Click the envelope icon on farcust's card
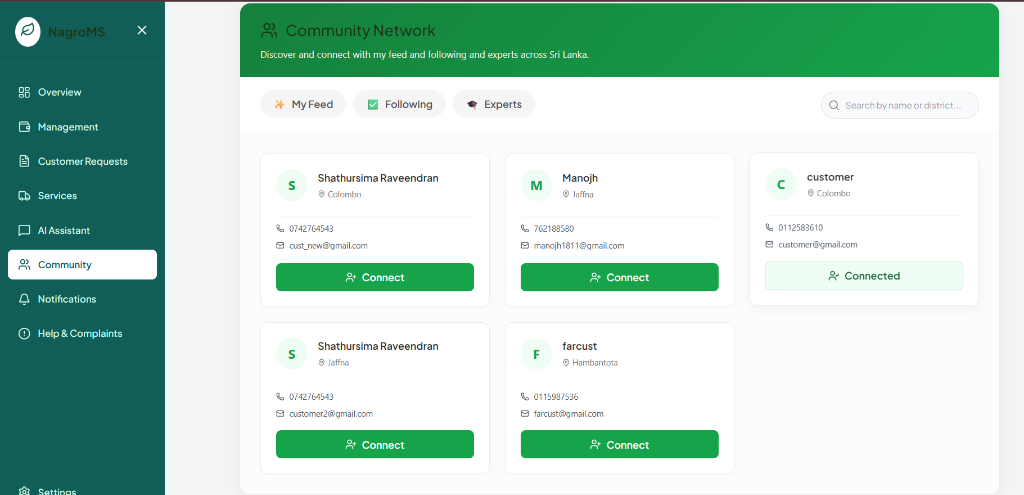This screenshot has height=495, width=1024. (524, 413)
